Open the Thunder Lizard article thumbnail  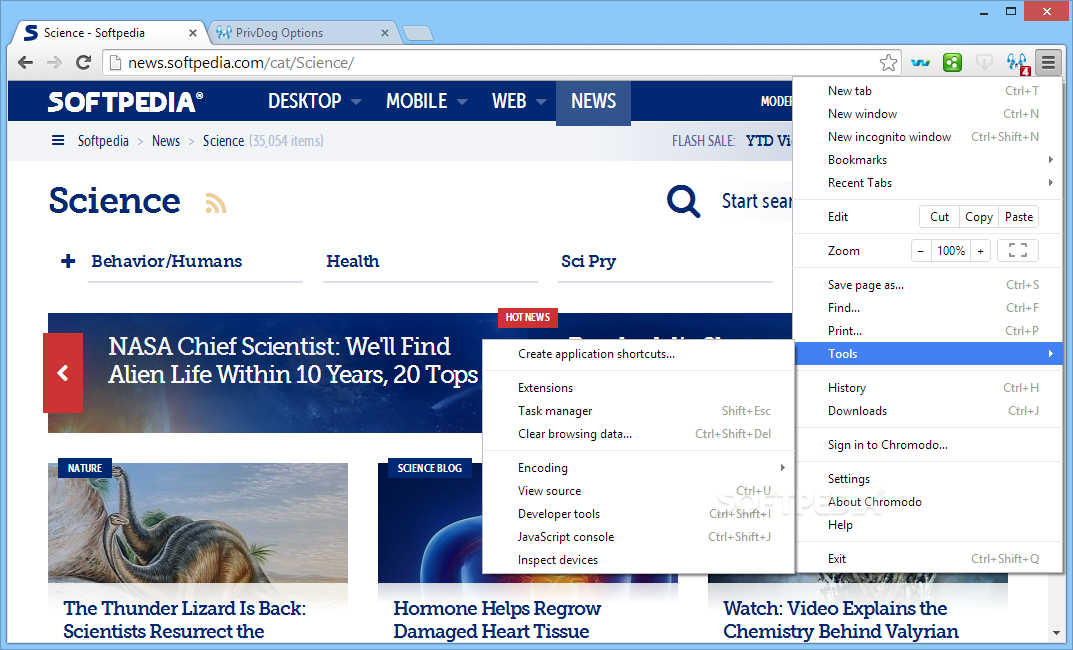pyautogui.click(x=198, y=523)
